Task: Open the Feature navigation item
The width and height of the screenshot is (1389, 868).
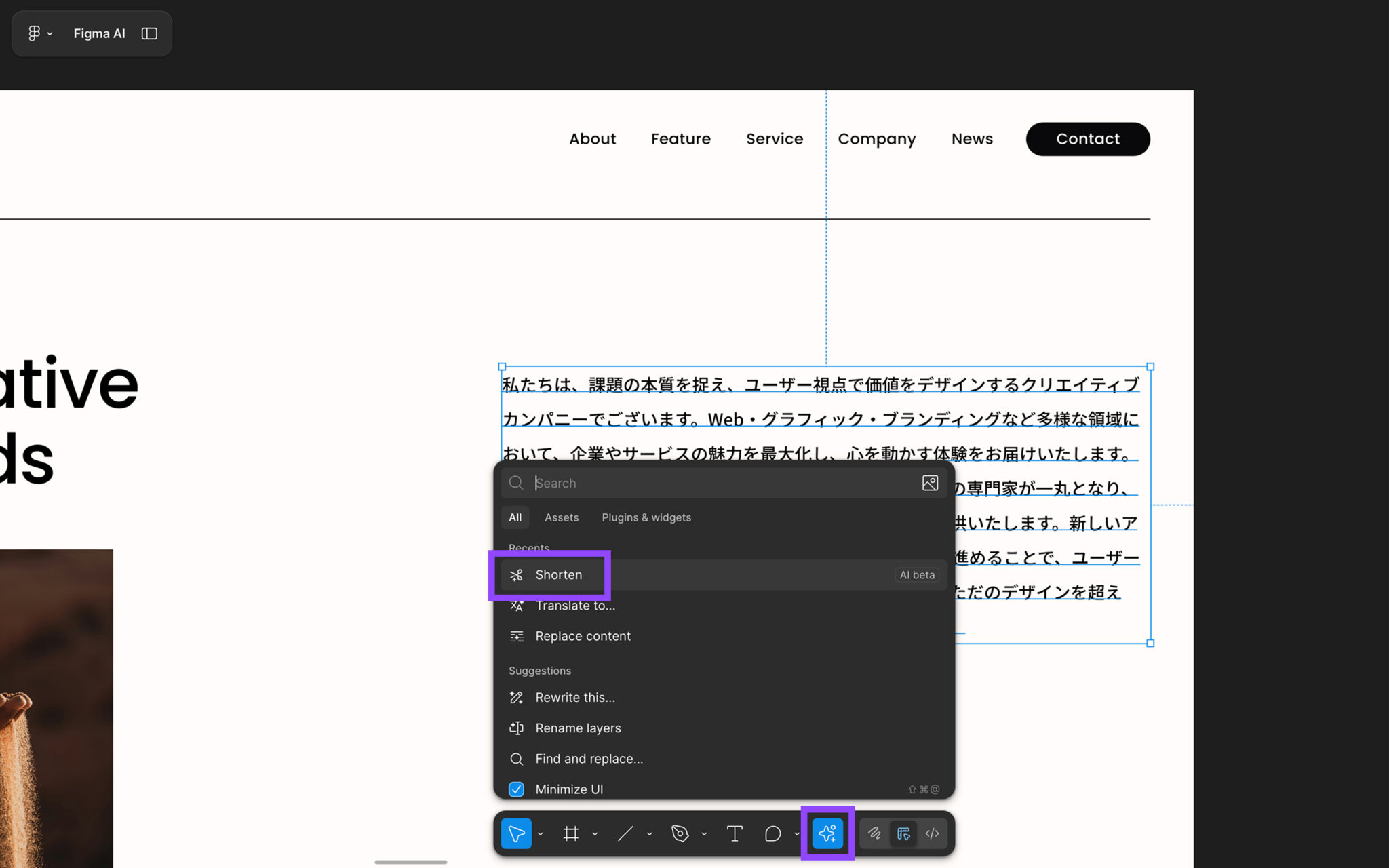Action: tap(681, 138)
